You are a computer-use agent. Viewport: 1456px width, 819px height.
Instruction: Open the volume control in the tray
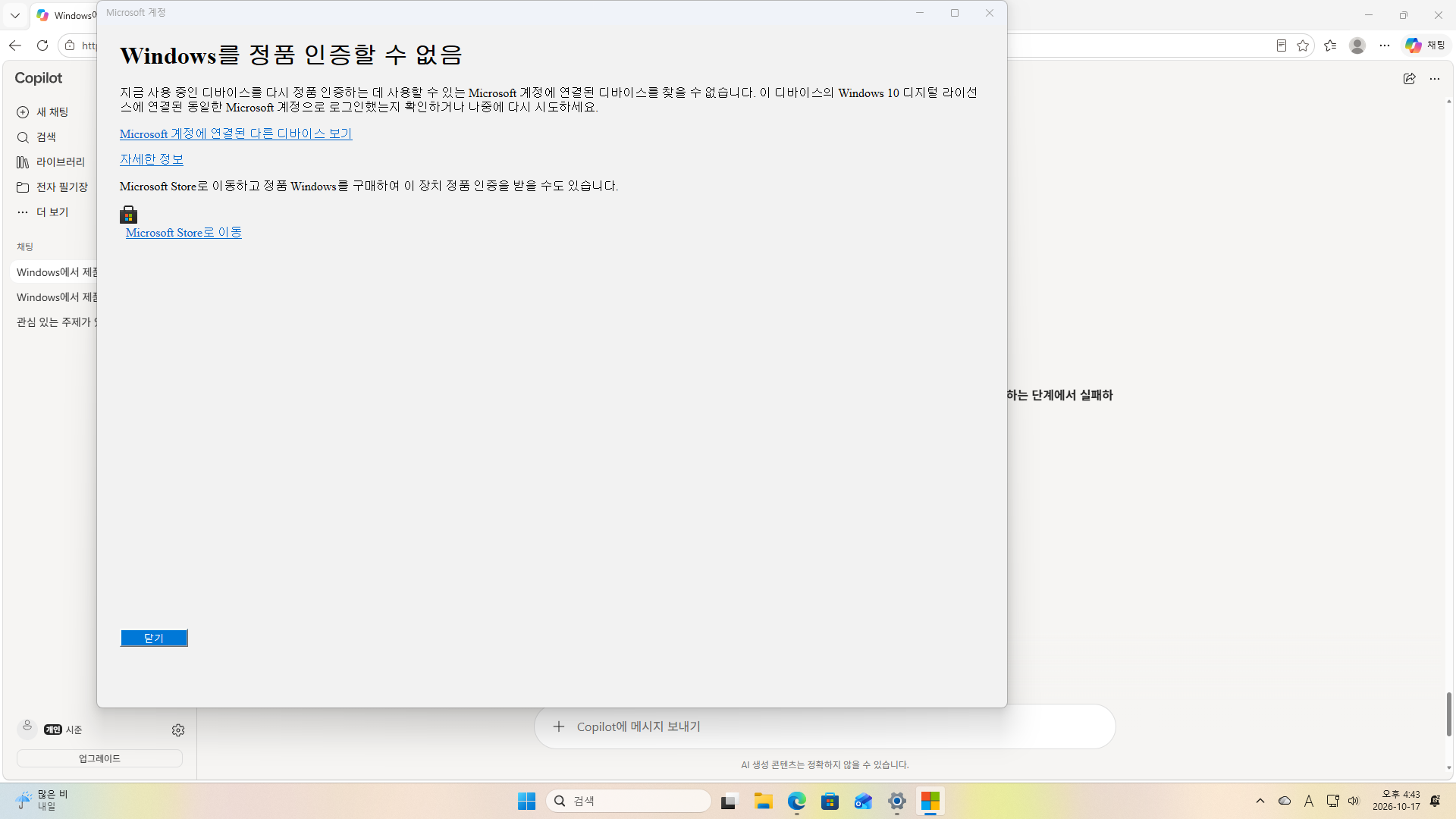tap(1354, 801)
